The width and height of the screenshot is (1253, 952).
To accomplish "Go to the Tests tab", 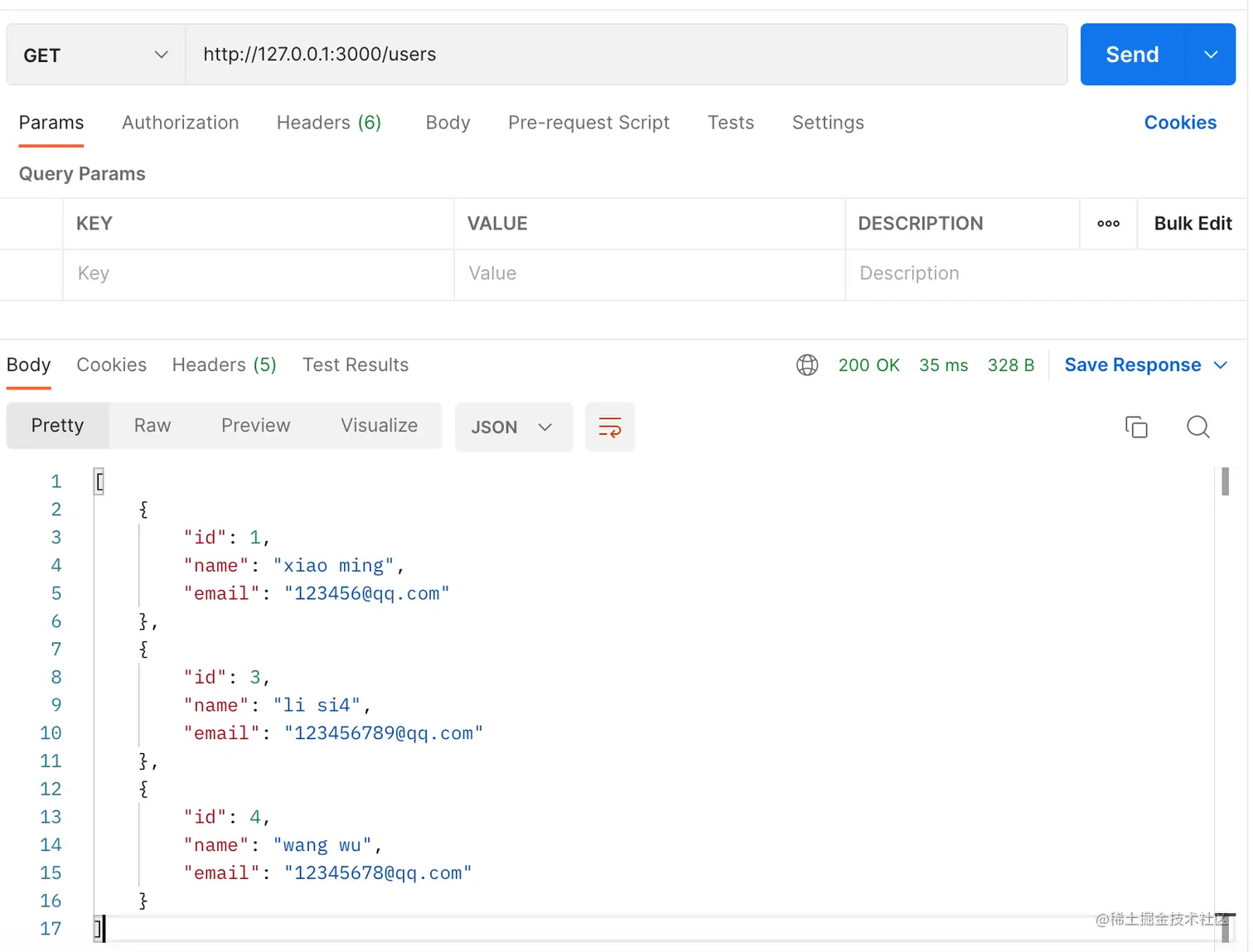I will pos(731,123).
